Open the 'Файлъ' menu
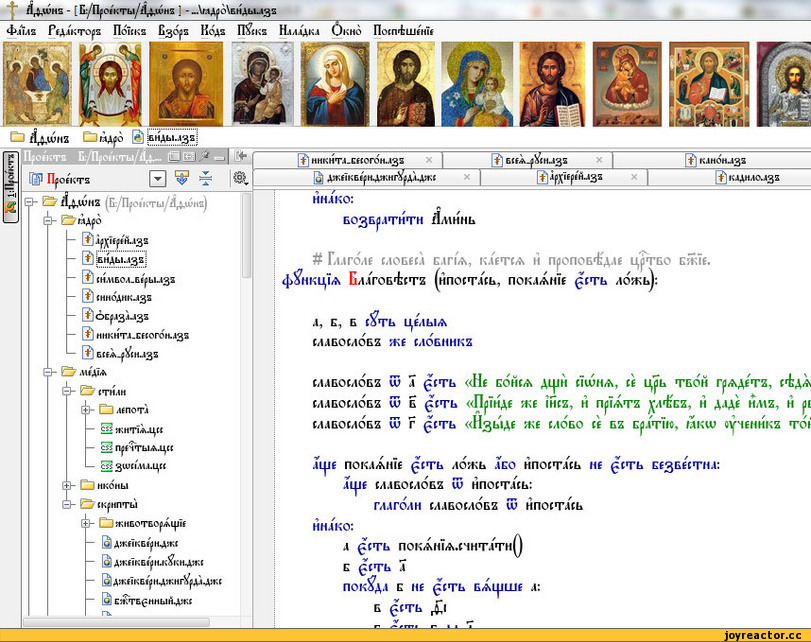811x642 pixels. click(21, 30)
